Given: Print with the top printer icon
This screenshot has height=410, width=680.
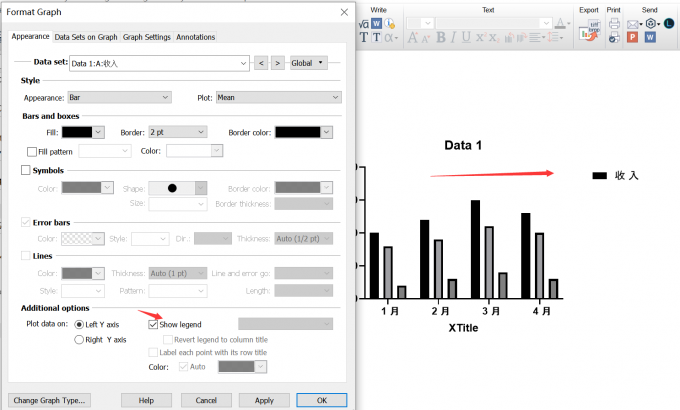Looking at the screenshot, I should point(614,23).
